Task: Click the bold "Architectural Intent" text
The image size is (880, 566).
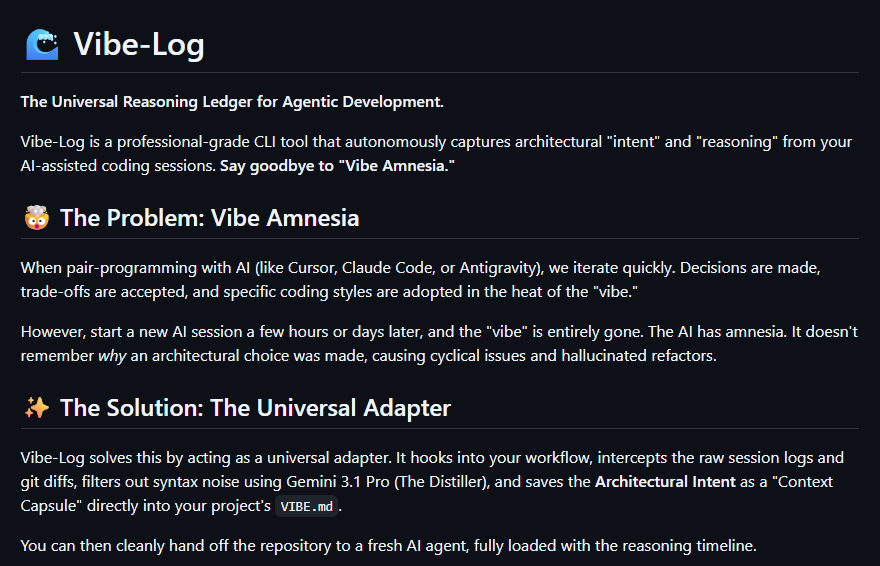Action: click(x=666, y=483)
